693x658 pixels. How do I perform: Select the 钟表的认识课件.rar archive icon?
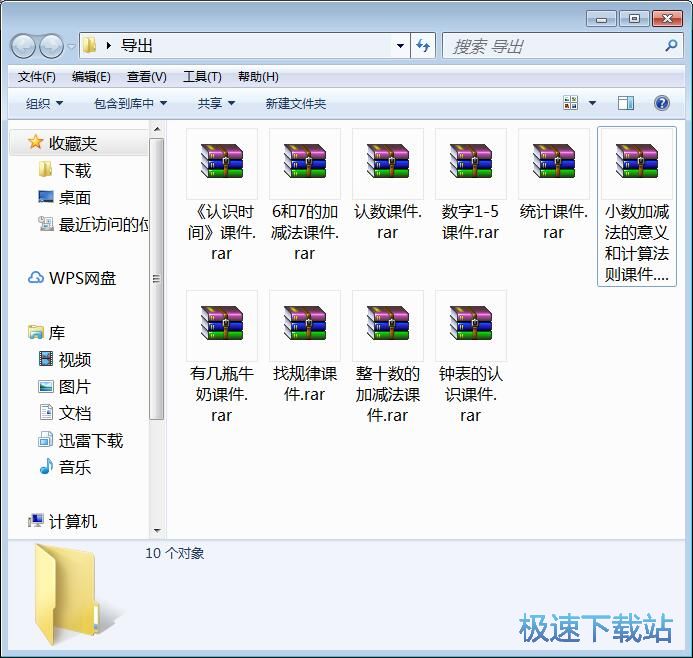pyautogui.click(x=471, y=323)
